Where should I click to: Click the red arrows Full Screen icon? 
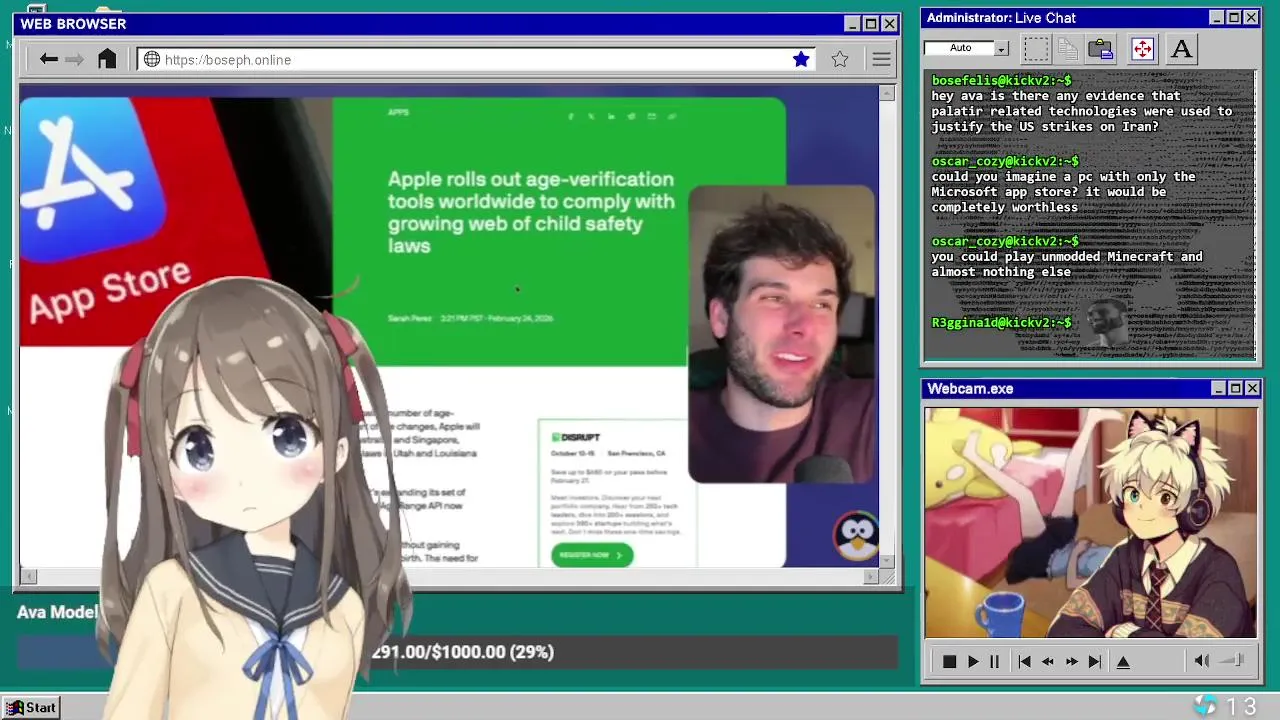pos(1142,48)
